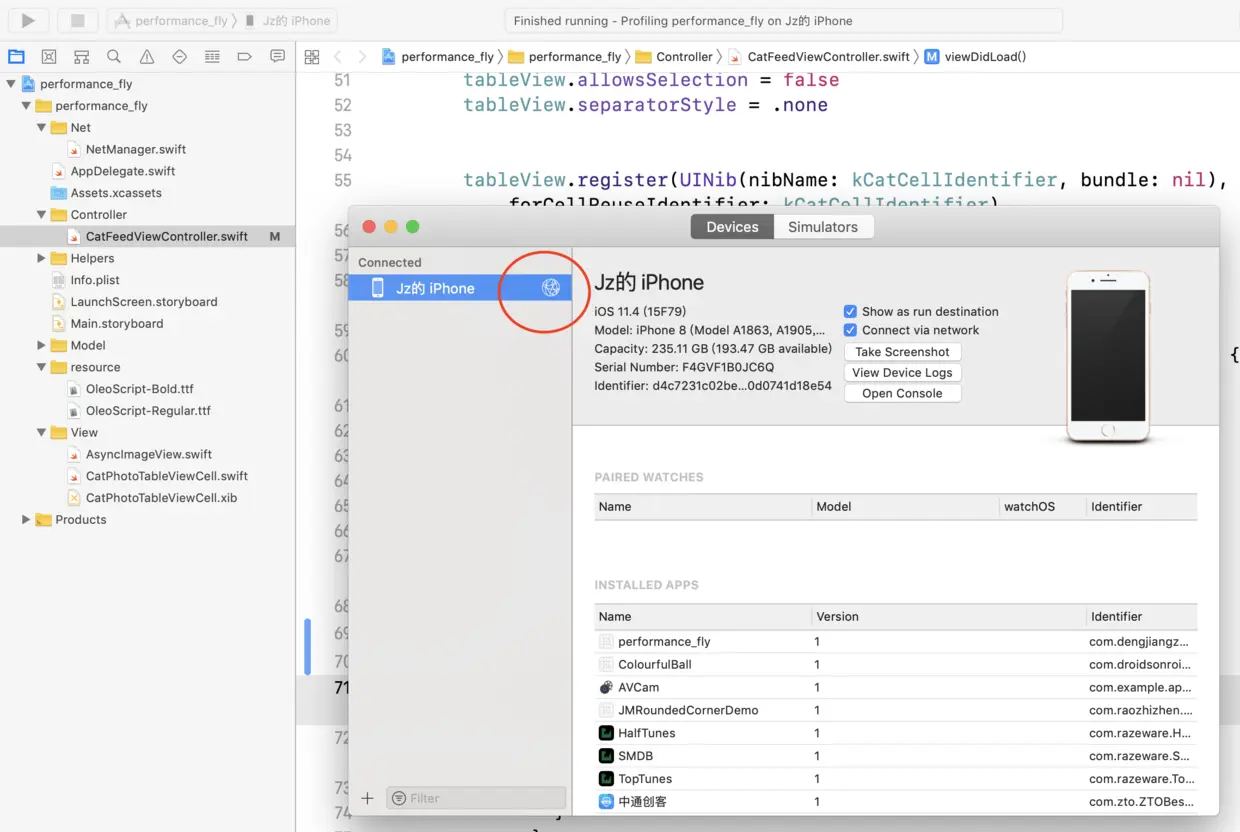The width and height of the screenshot is (1240, 832).
Task: Click the plus button to add device
Action: [367, 798]
